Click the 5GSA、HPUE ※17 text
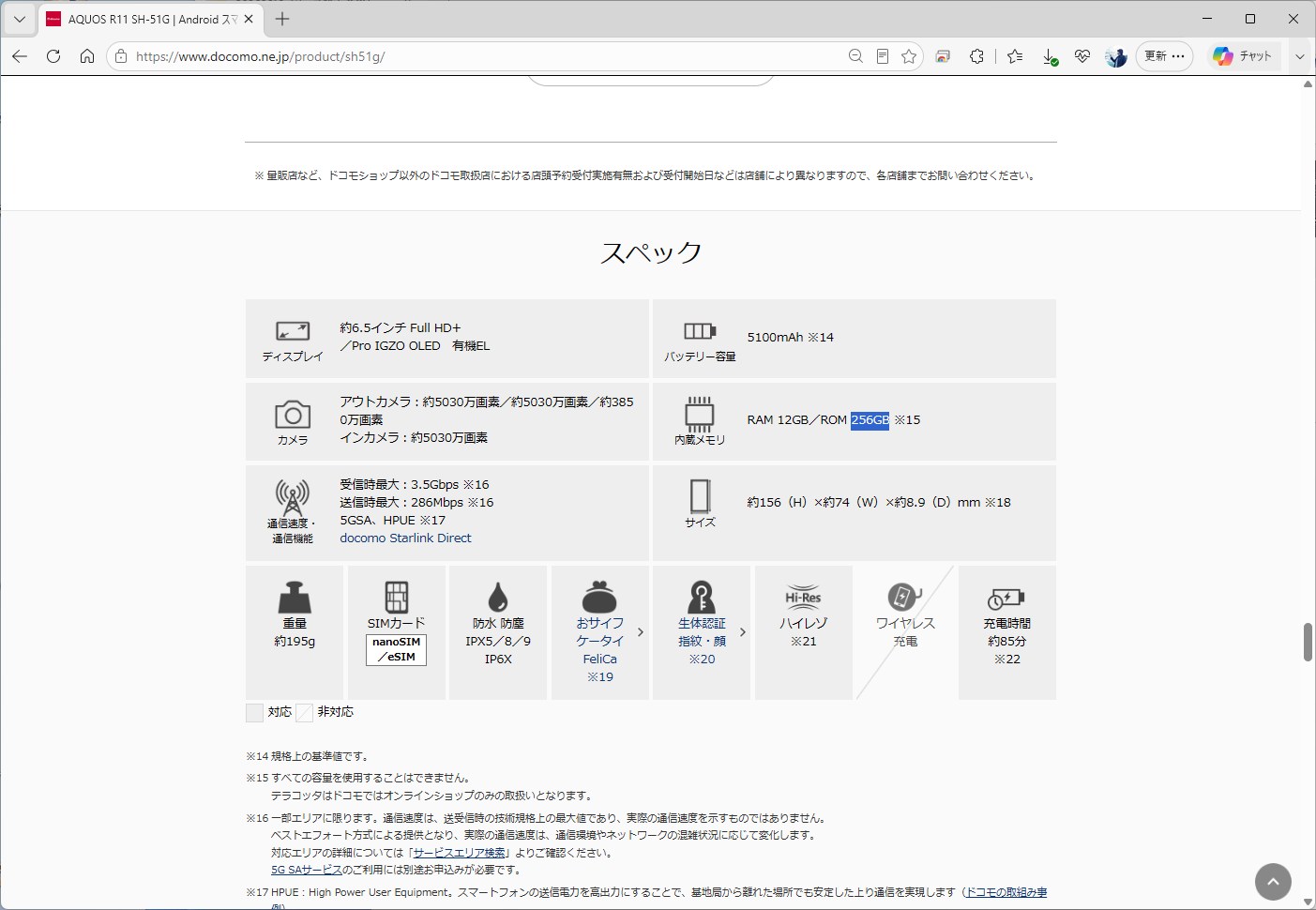This screenshot has width=1316, height=910. pyautogui.click(x=392, y=520)
